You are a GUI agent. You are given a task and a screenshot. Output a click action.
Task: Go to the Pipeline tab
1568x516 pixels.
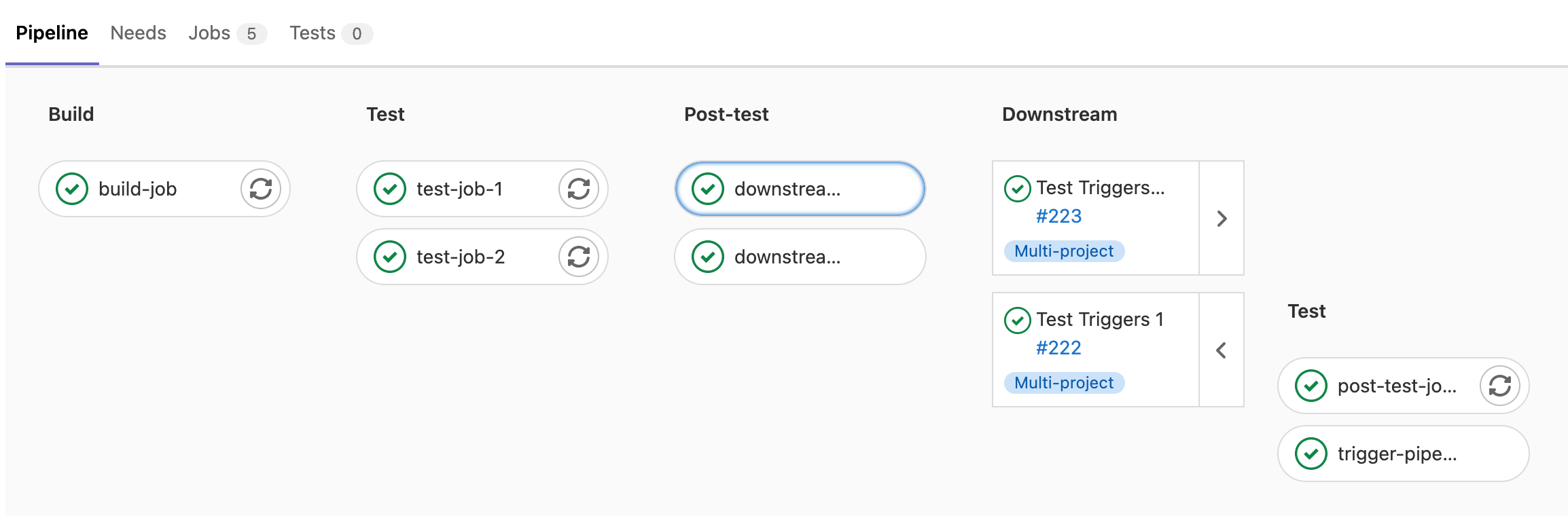(52, 33)
